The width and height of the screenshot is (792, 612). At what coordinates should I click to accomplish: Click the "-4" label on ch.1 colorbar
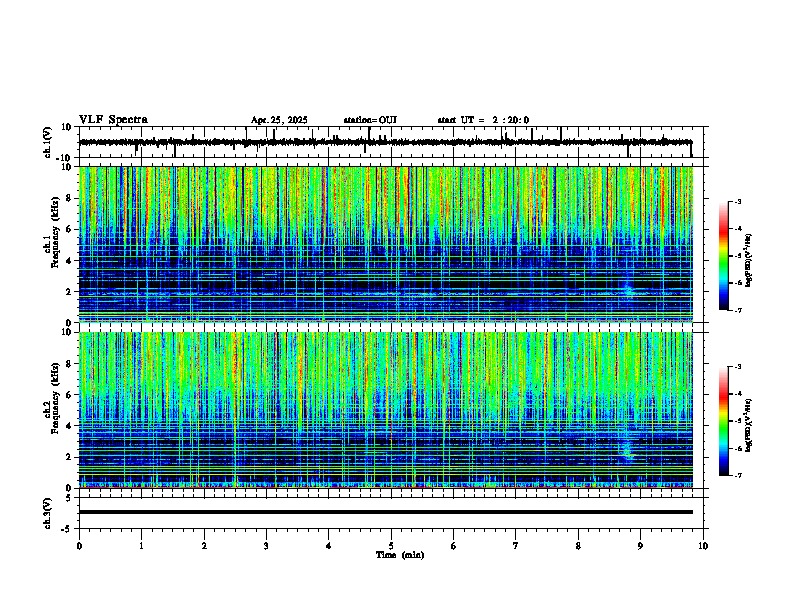pos(737,228)
